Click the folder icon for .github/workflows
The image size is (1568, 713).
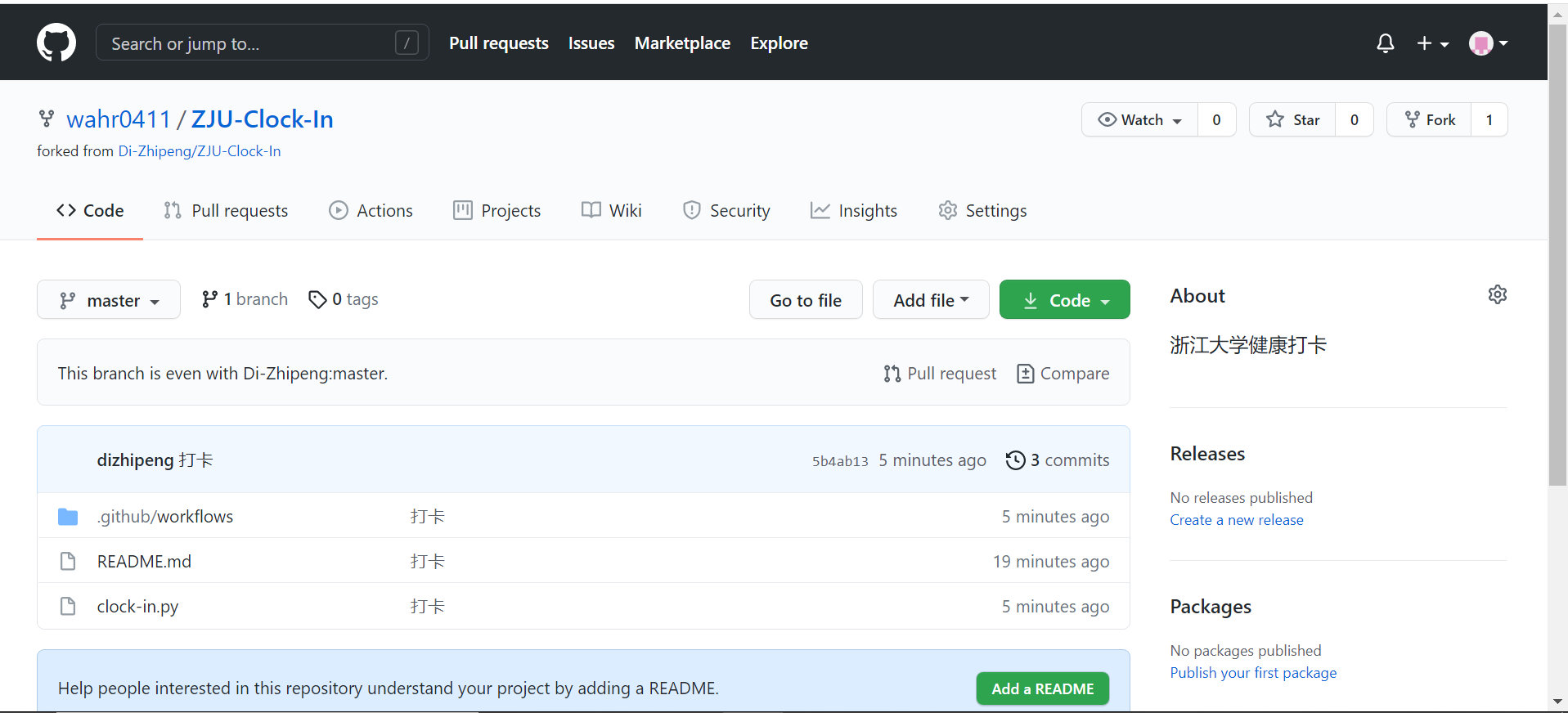pyautogui.click(x=68, y=517)
